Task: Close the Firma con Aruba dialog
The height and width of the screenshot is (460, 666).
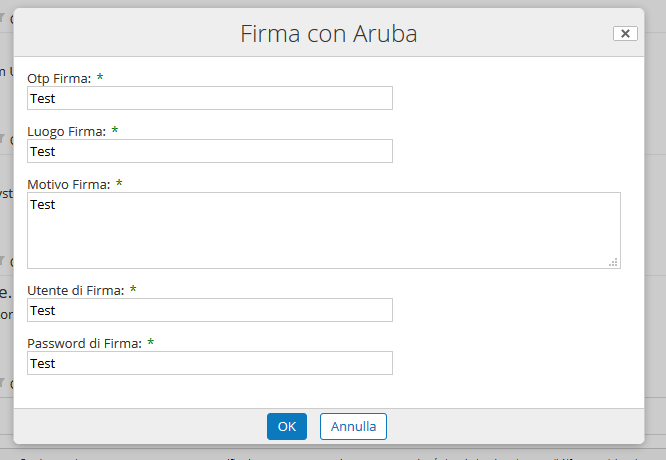Action: tap(625, 34)
